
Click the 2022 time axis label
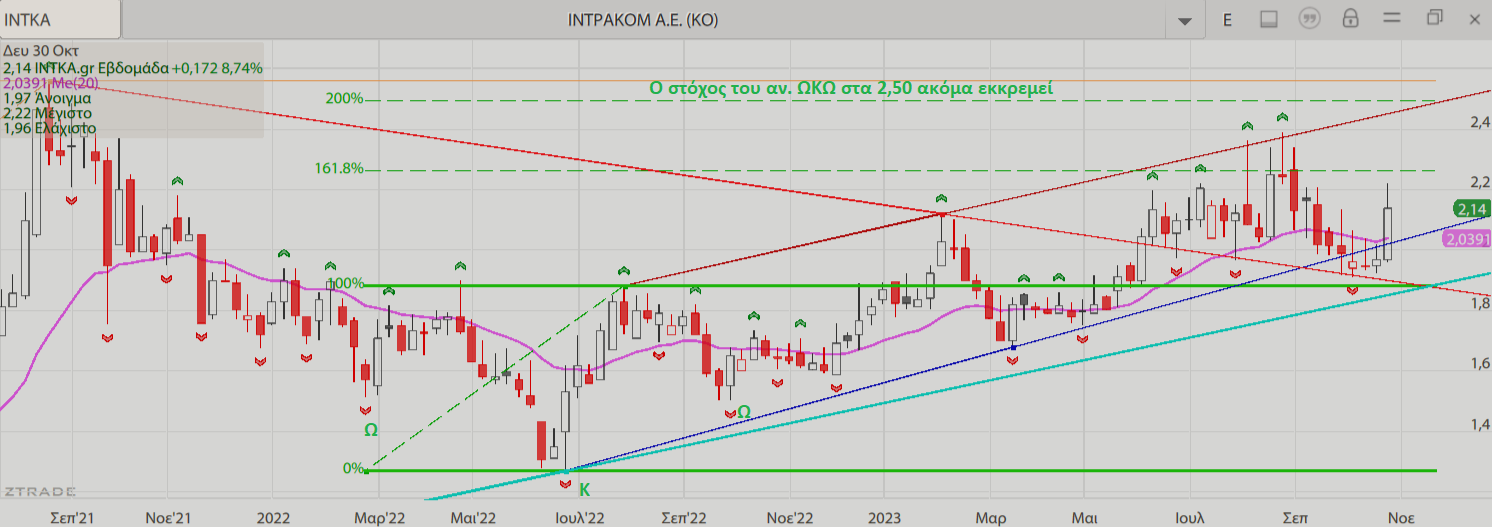(x=273, y=518)
